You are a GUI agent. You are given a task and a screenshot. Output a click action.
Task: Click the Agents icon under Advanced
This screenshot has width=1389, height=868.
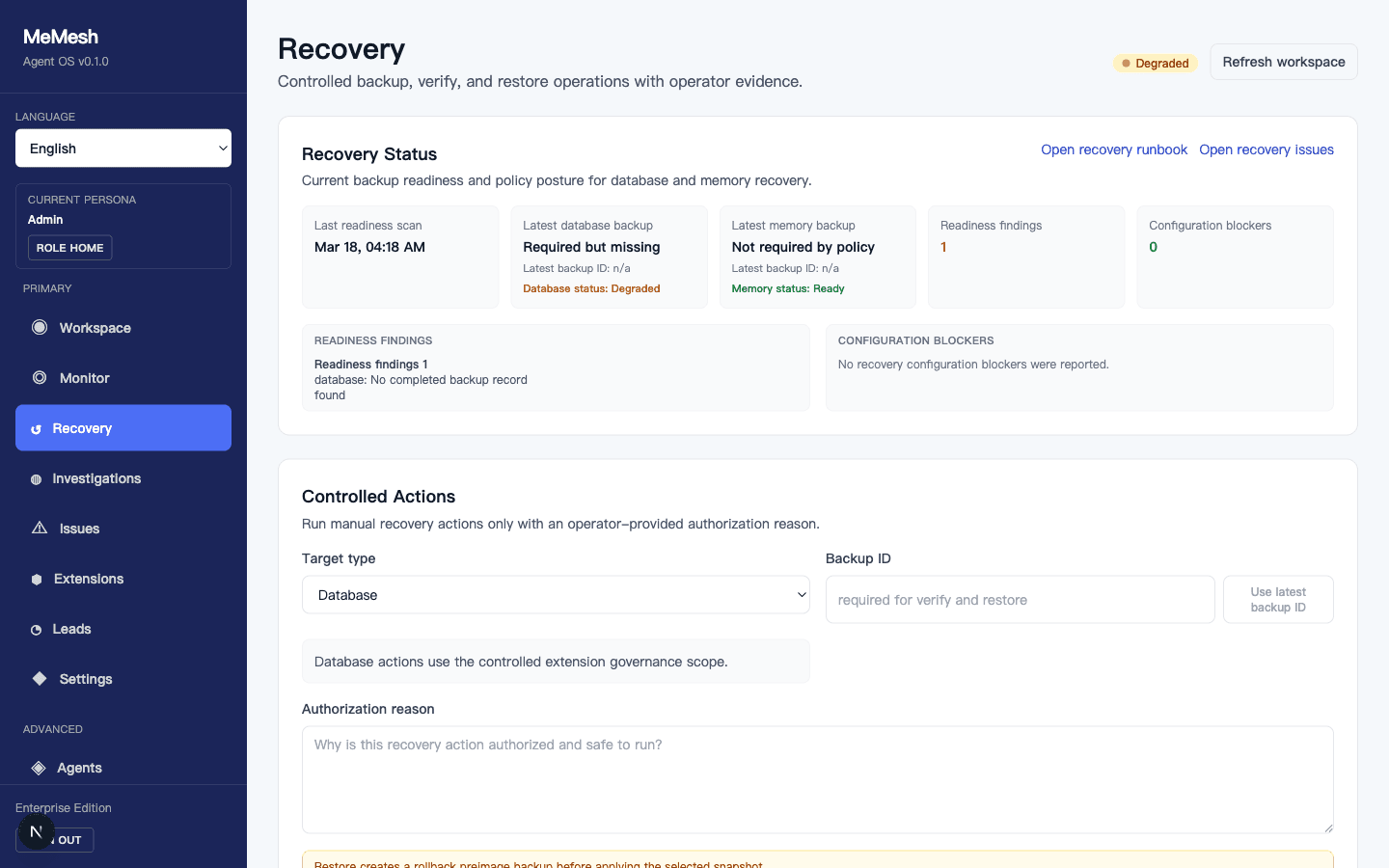pos(39,767)
